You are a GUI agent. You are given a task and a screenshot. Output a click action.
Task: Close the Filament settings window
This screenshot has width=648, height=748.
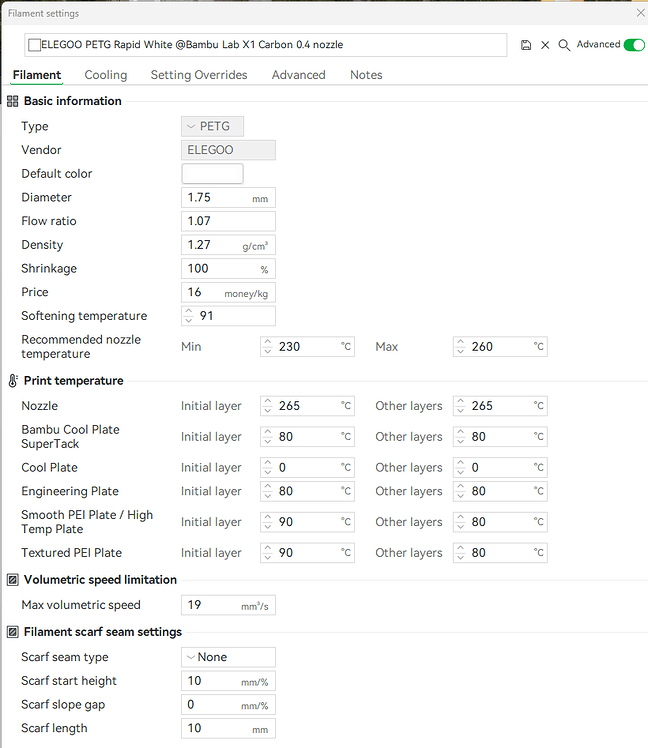tap(641, 13)
